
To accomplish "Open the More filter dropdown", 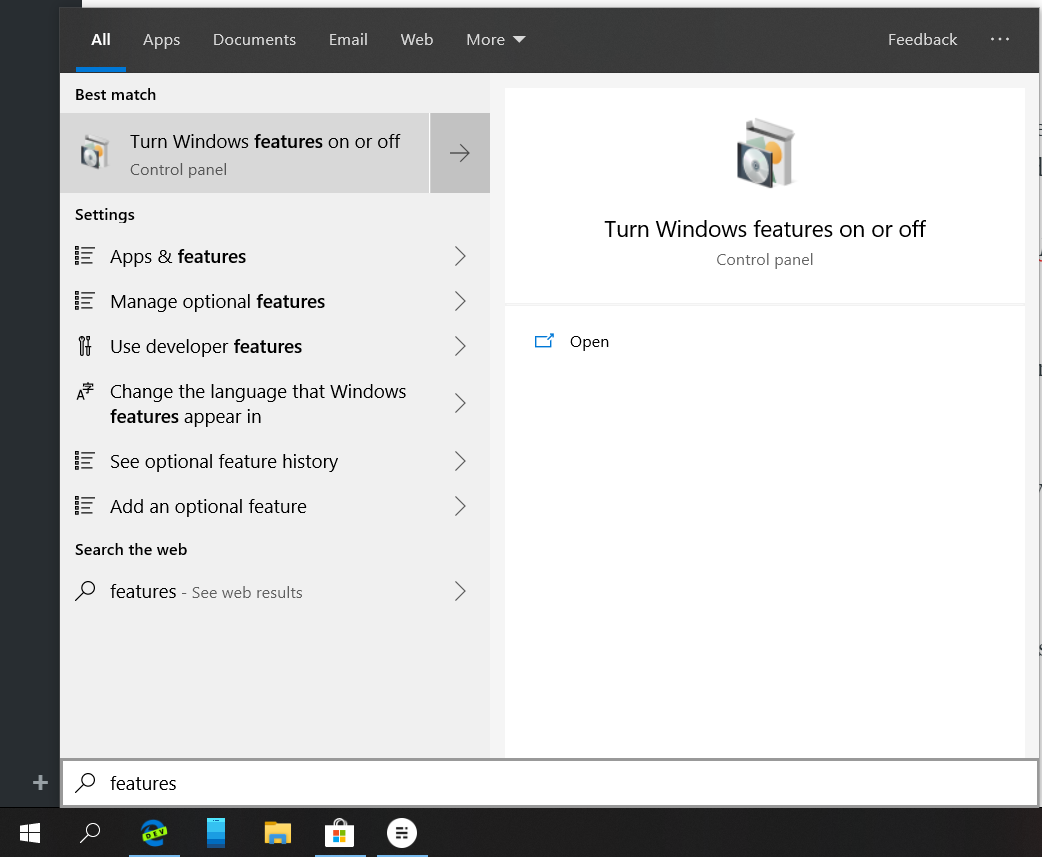I will 494,39.
